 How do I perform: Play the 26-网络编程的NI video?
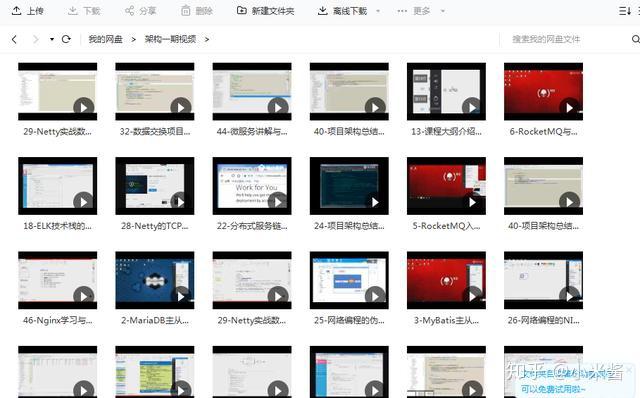point(569,296)
